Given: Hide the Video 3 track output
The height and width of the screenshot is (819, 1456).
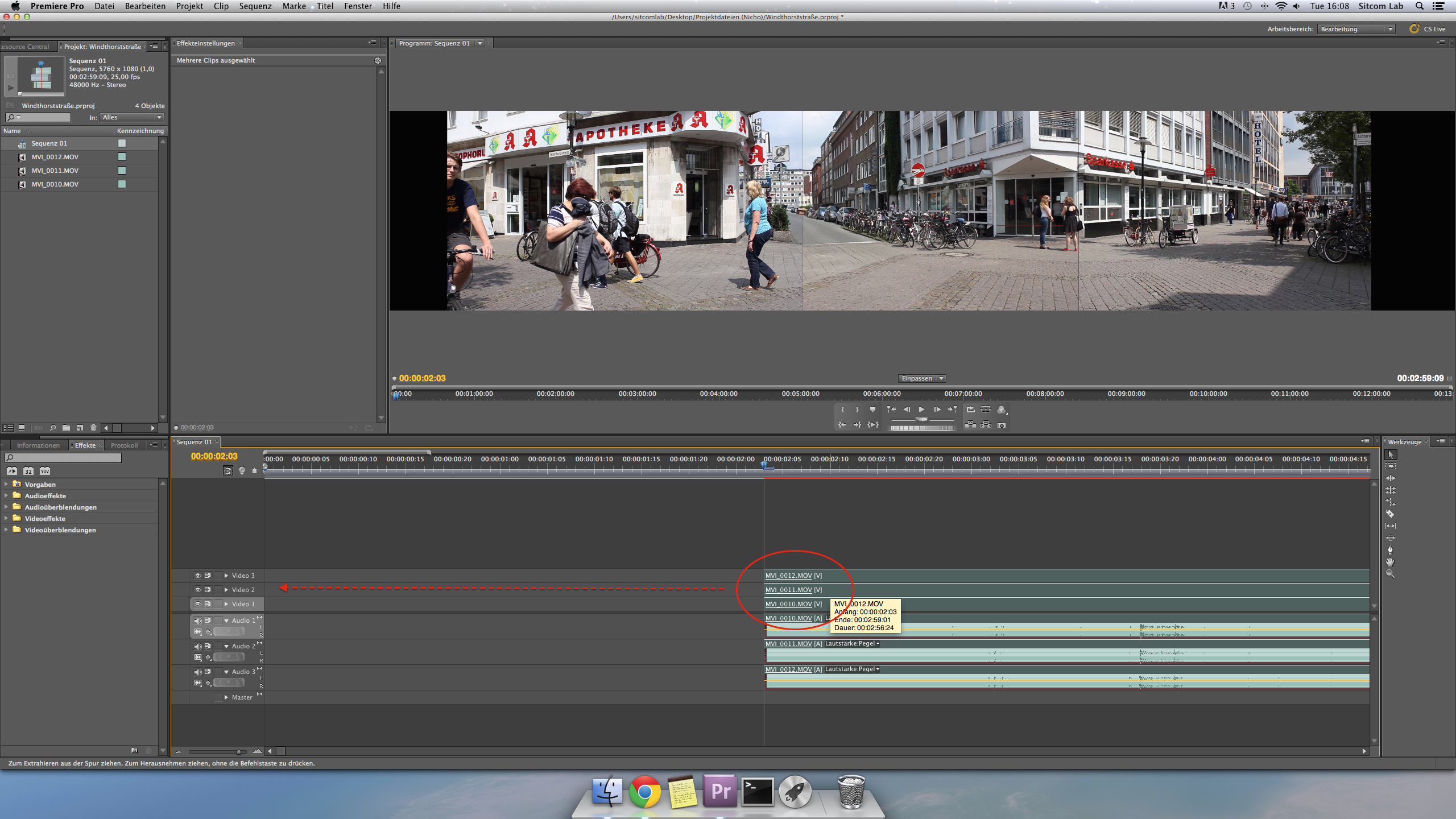Looking at the screenshot, I should [x=198, y=576].
